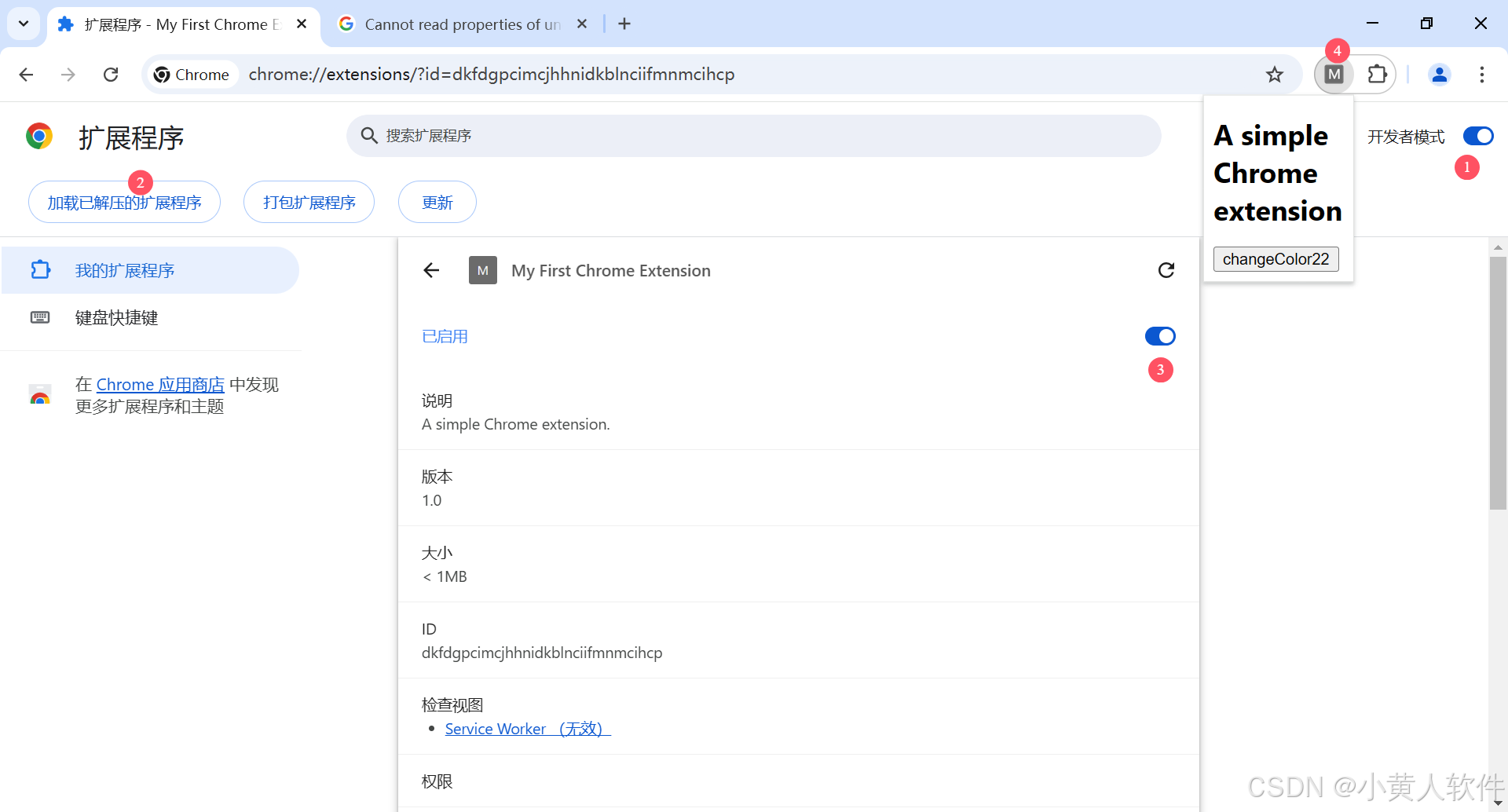The width and height of the screenshot is (1508, 812).
Task: Switch to the Cannot read properties tab
Action: [463, 24]
